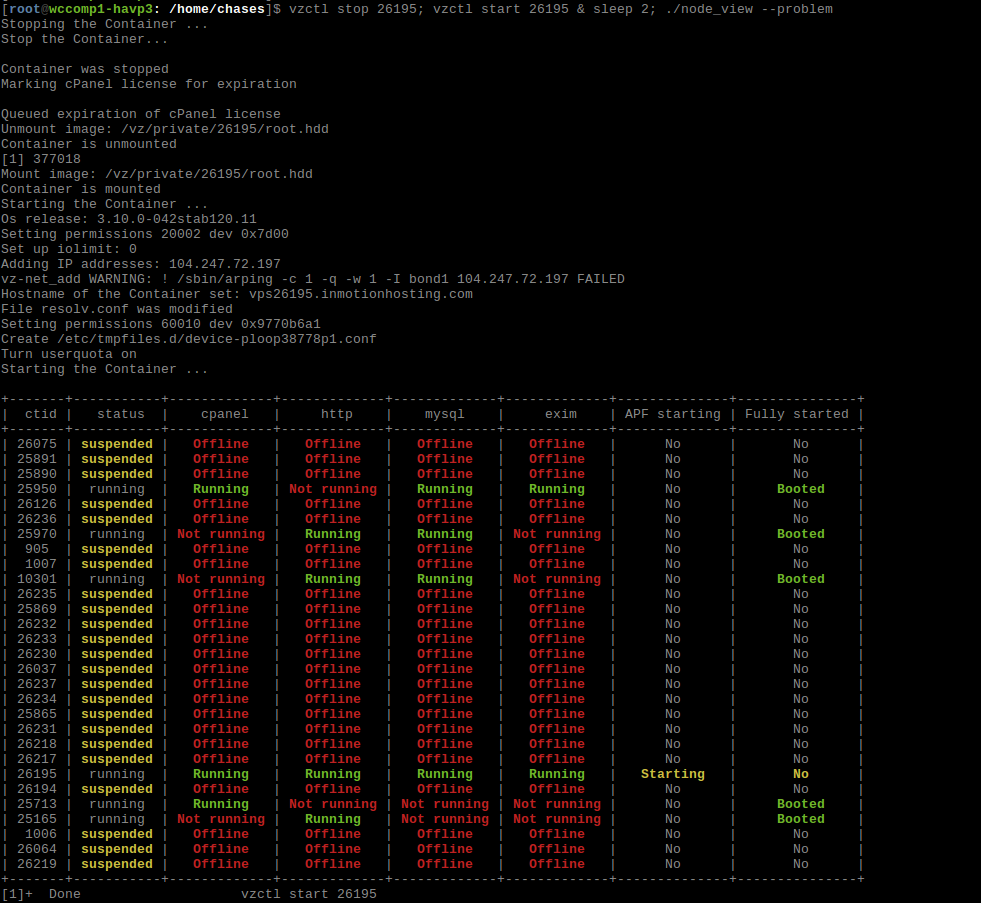The width and height of the screenshot is (981, 903).
Task: Click the word FAILED in arping warning
Action: pos(600,279)
